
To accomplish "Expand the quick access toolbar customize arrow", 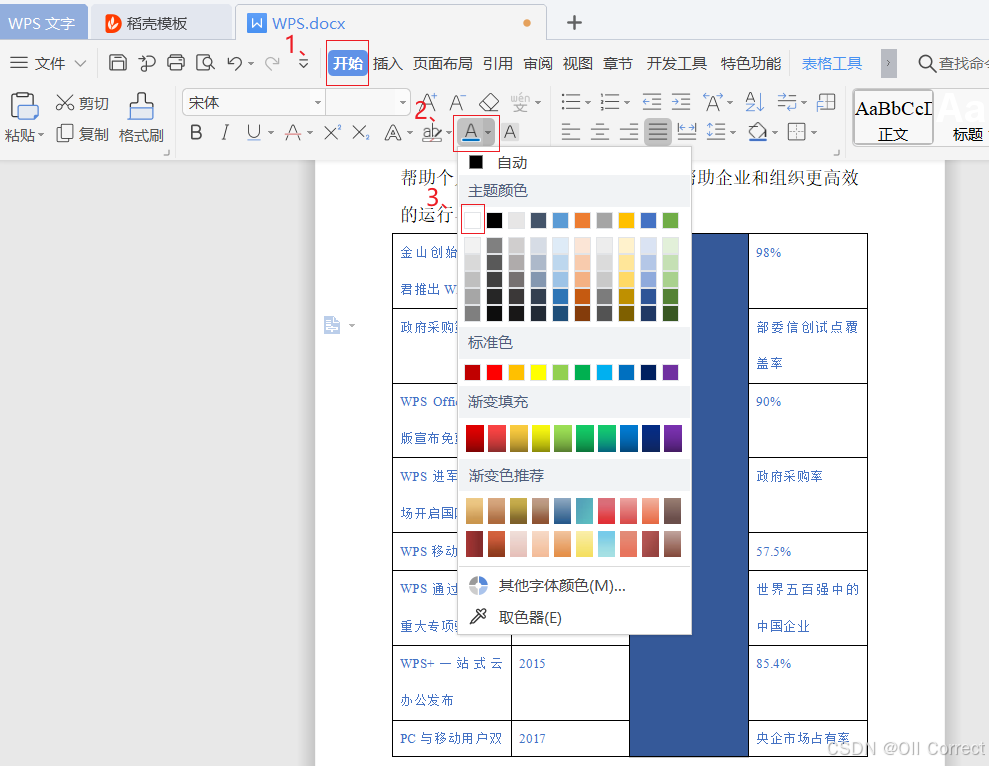I will point(303,63).
